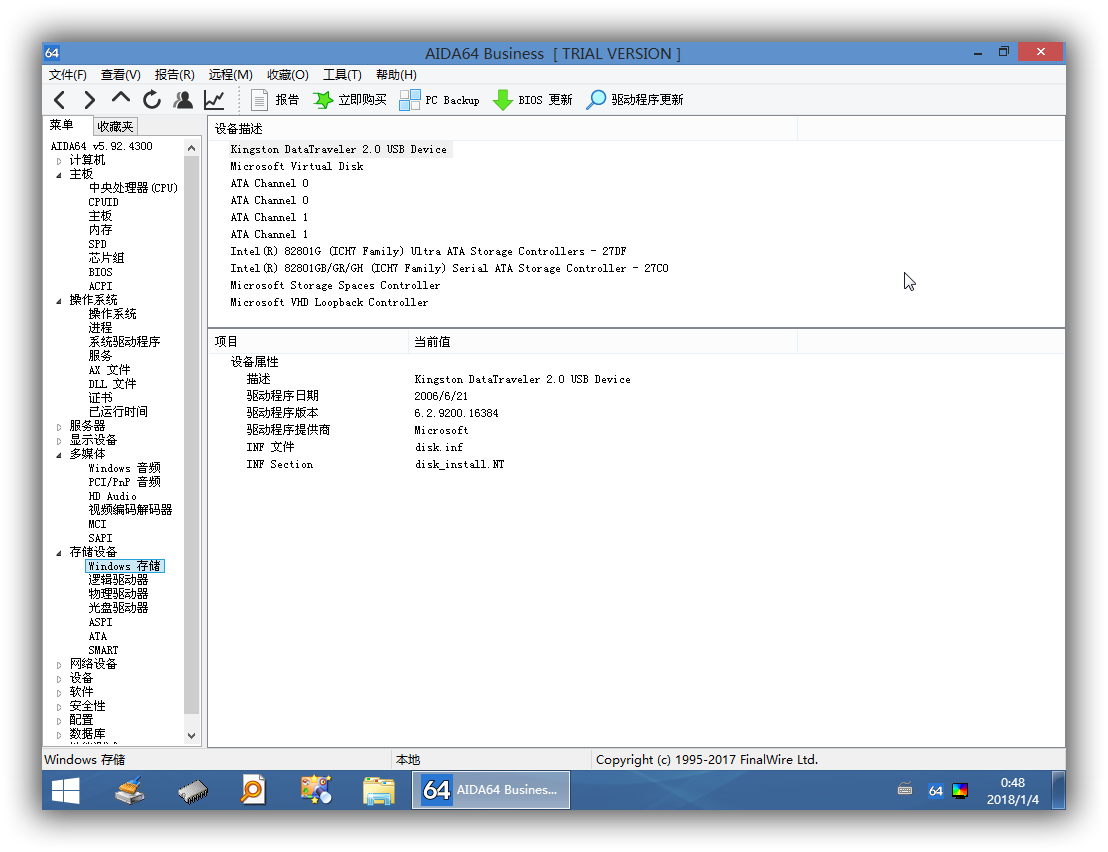Click the 立即购买 buy now toolbar button

pos(350,100)
